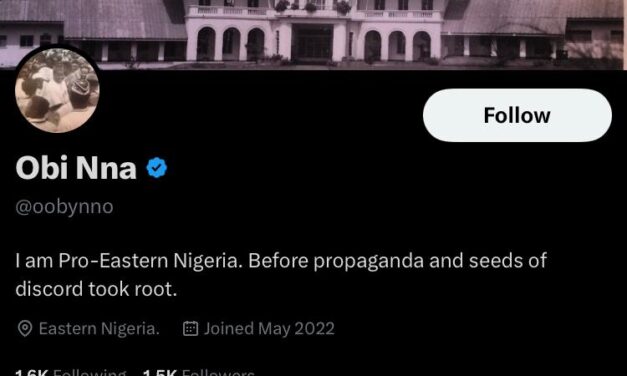Viewport: 627px width, 376px height.
Task: Click the right arched windows in banner
Action: point(397,45)
